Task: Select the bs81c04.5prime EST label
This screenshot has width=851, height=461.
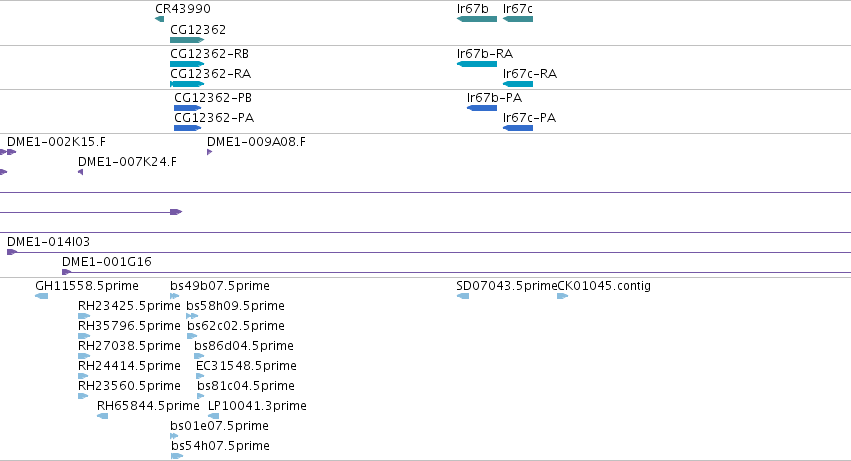Action: coord(246,386)
